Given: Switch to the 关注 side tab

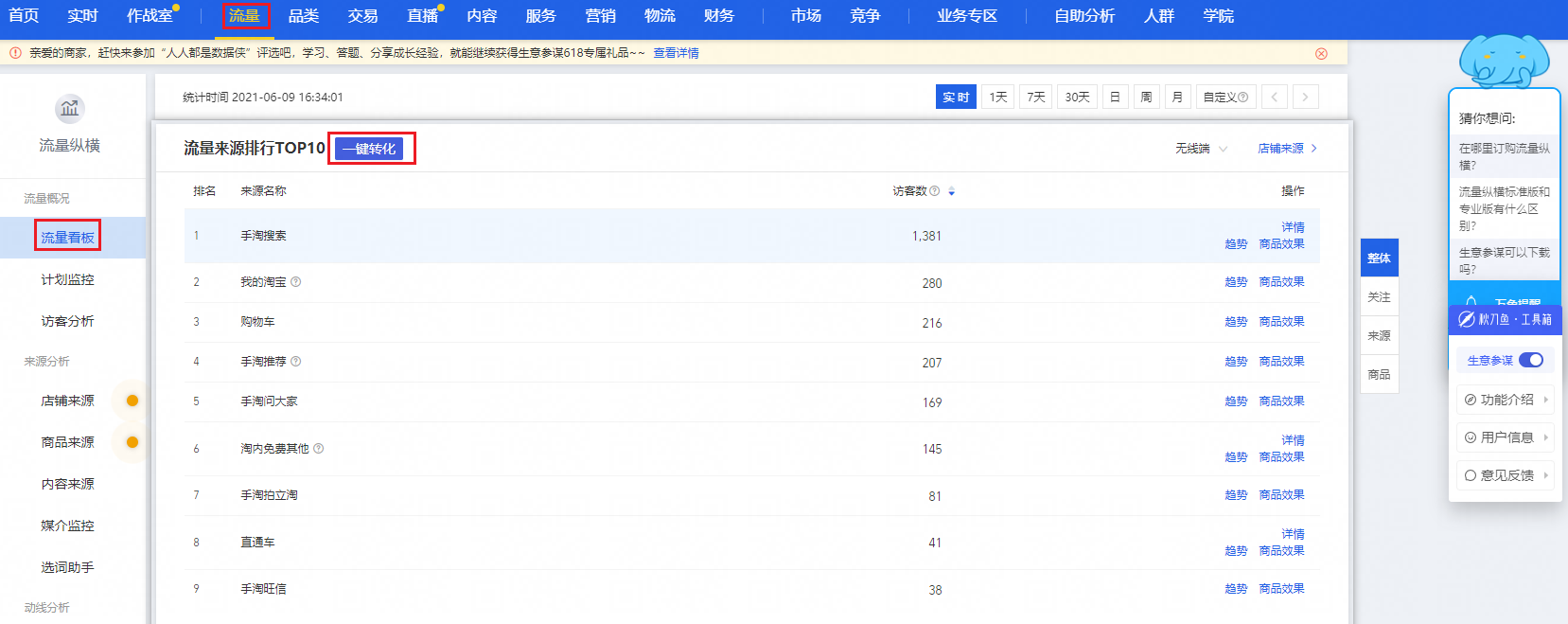Looking at the screenshot, I should 1379,297.
